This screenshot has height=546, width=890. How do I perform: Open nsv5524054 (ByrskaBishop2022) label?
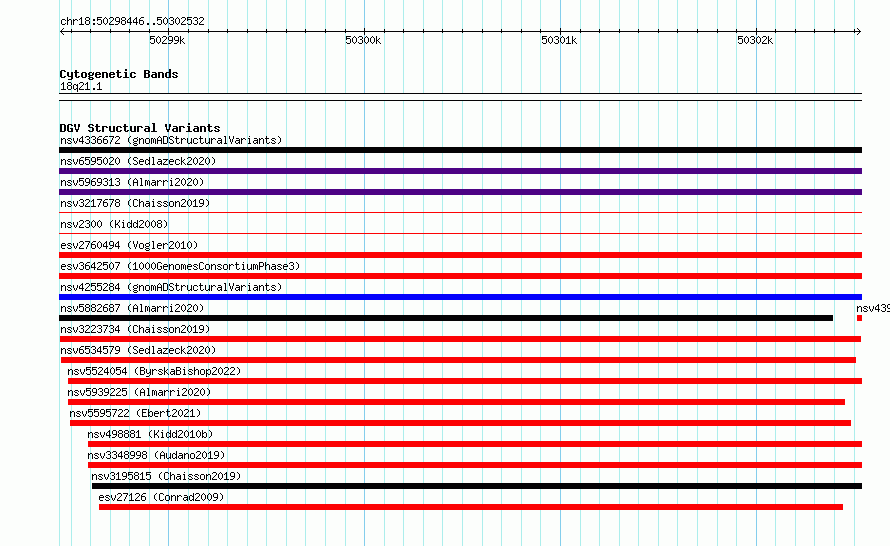154,371
